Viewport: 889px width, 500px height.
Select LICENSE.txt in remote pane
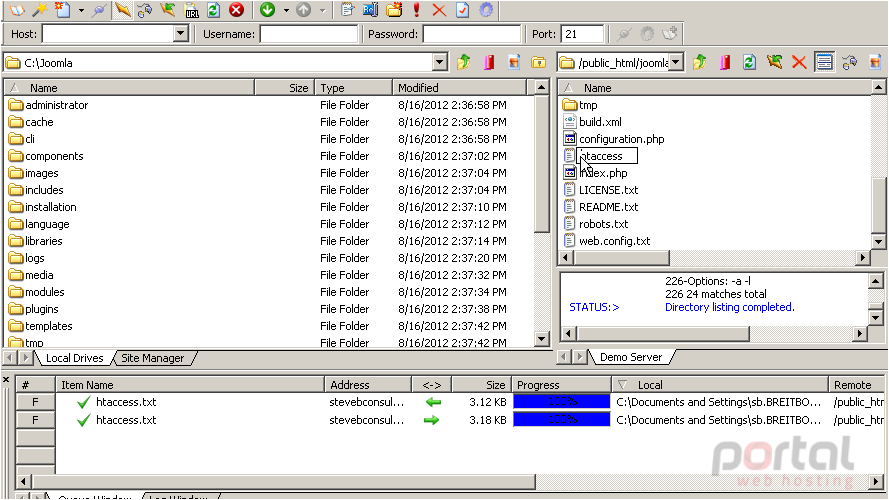click(x=608, y=190)
